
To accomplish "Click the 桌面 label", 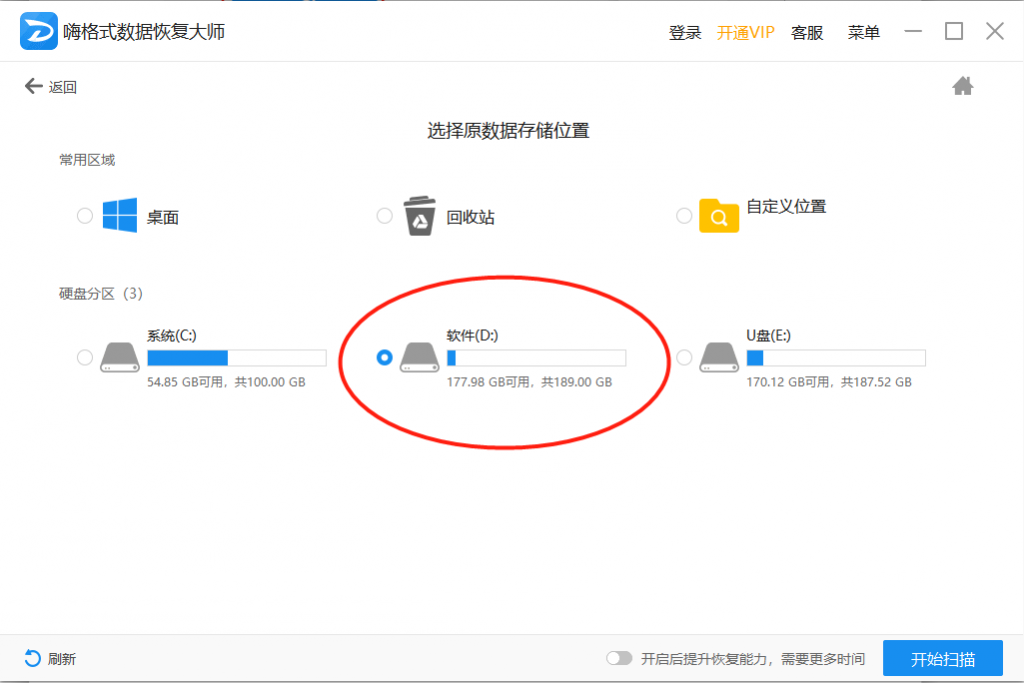I will [163, 217].
